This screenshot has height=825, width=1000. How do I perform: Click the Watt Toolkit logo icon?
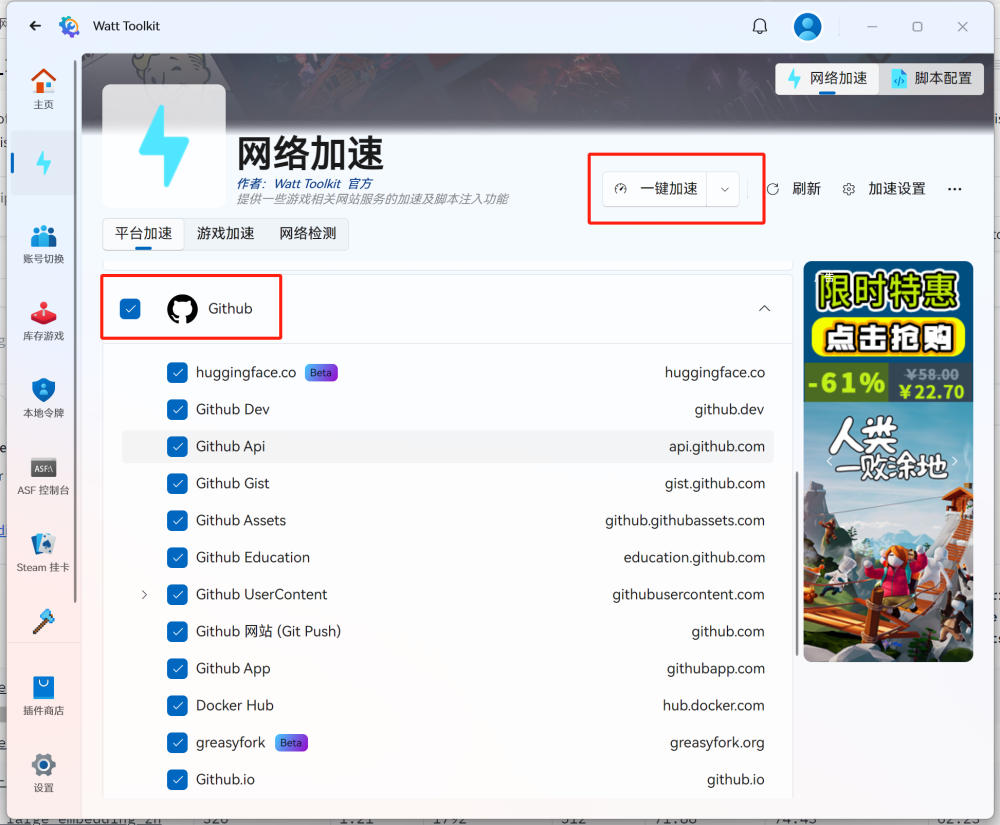pos(69,26)
